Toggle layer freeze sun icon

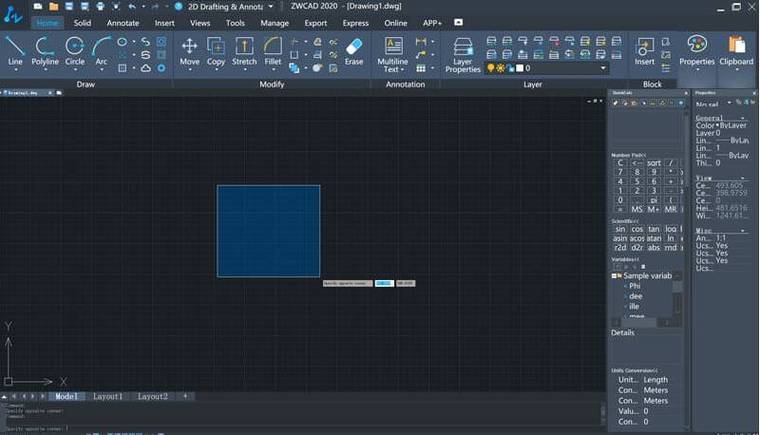coord(500,68)
